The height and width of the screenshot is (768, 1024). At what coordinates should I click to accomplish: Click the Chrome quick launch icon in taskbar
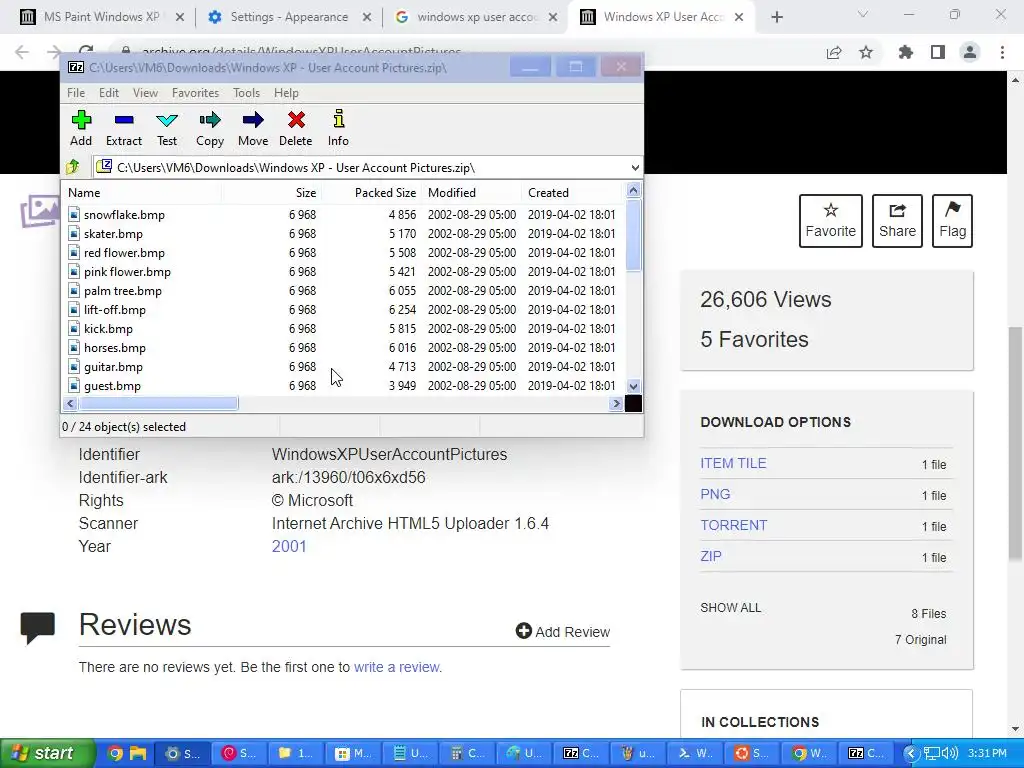click(115, 753)
